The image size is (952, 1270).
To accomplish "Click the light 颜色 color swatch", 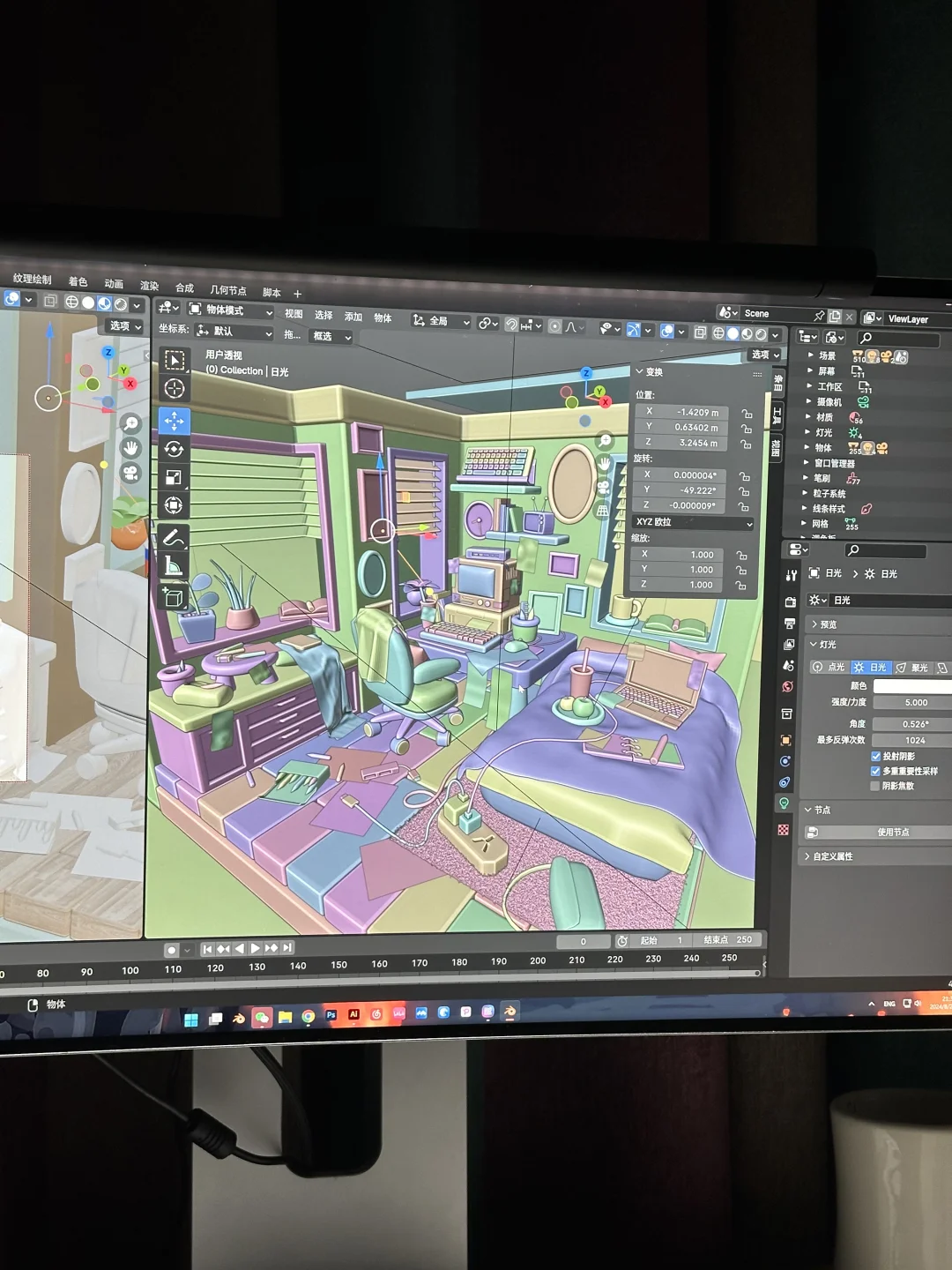I will pyautogui.click(x=912, y=685).
